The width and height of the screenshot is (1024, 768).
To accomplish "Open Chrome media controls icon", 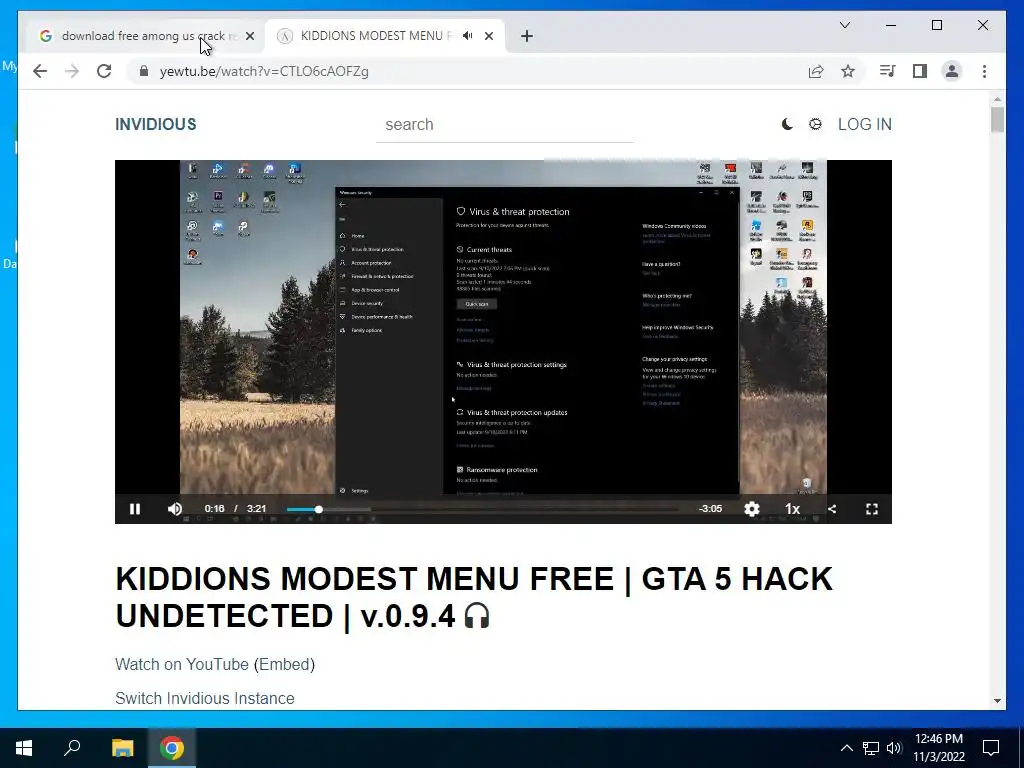I will point(888,71).
